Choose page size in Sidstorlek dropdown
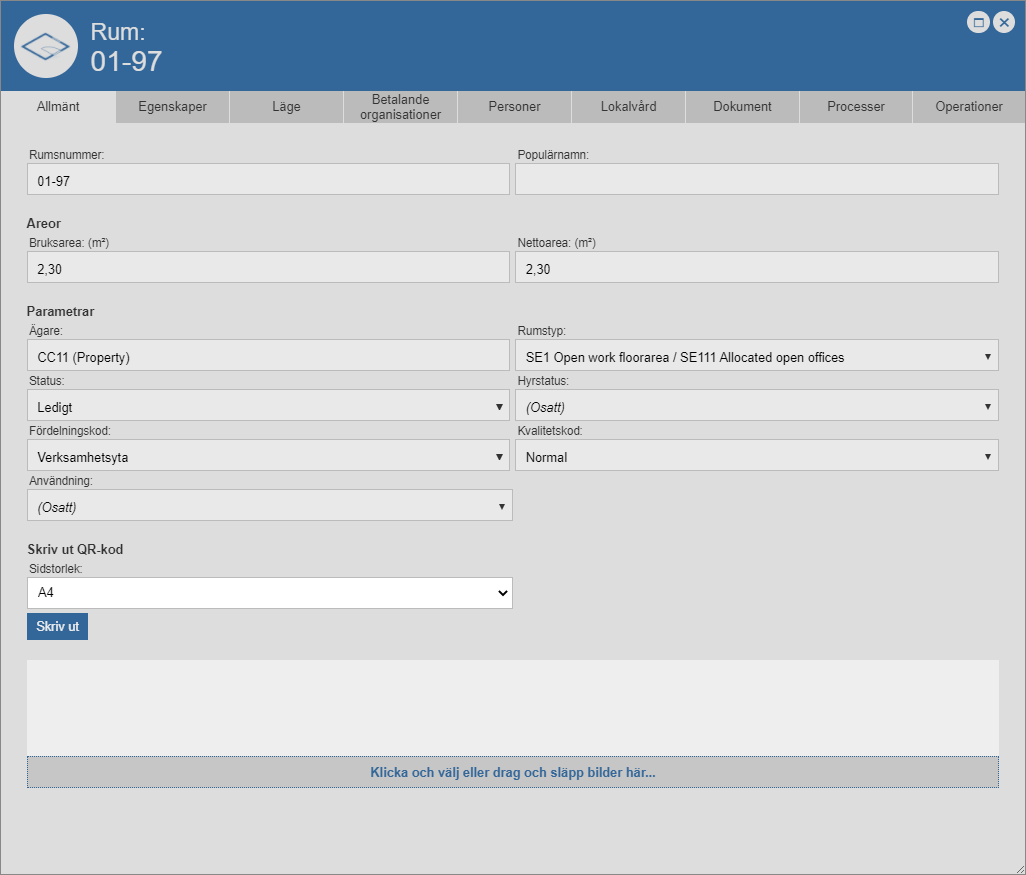The width and height of the screenshot is (1026, 875). (x=269, y=593)
